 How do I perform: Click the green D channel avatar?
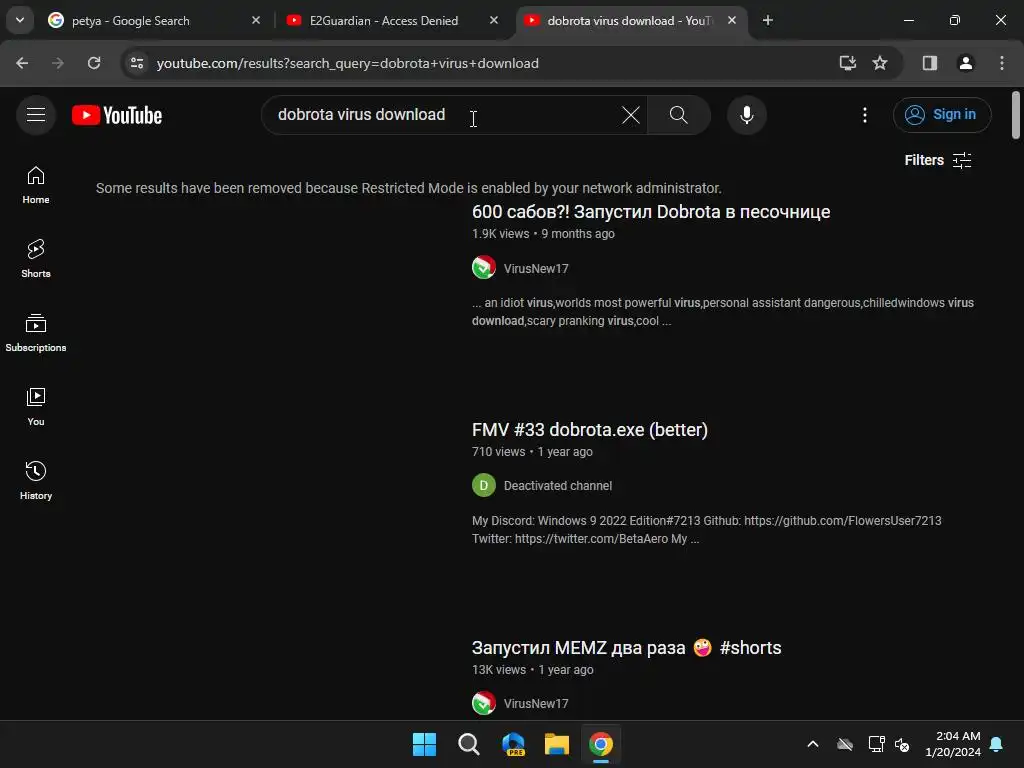[x=484, y=485]
